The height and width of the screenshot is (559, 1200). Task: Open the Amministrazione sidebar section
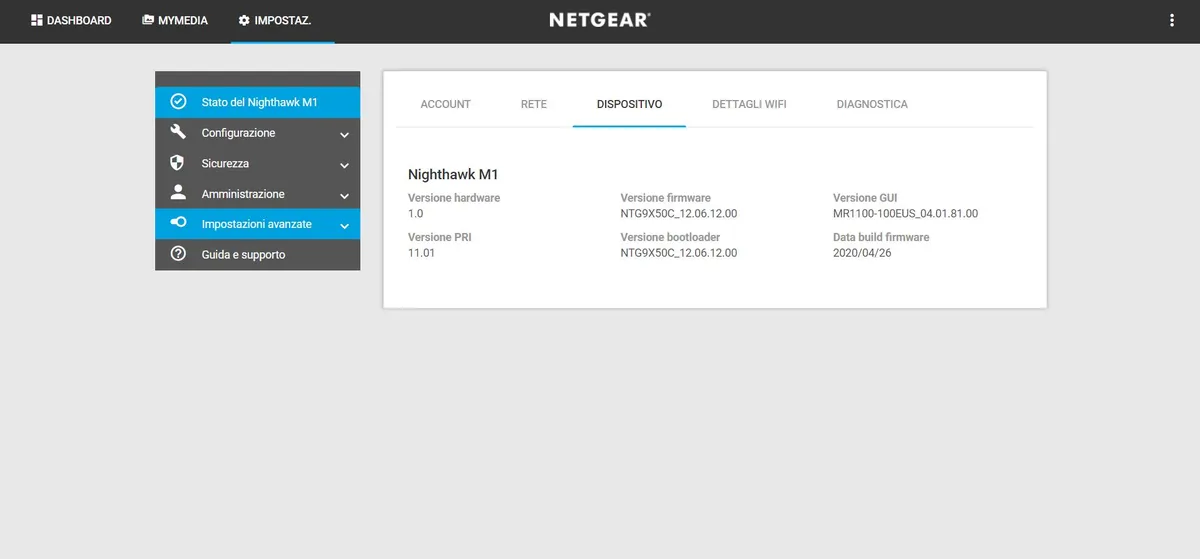pos(258,194)
